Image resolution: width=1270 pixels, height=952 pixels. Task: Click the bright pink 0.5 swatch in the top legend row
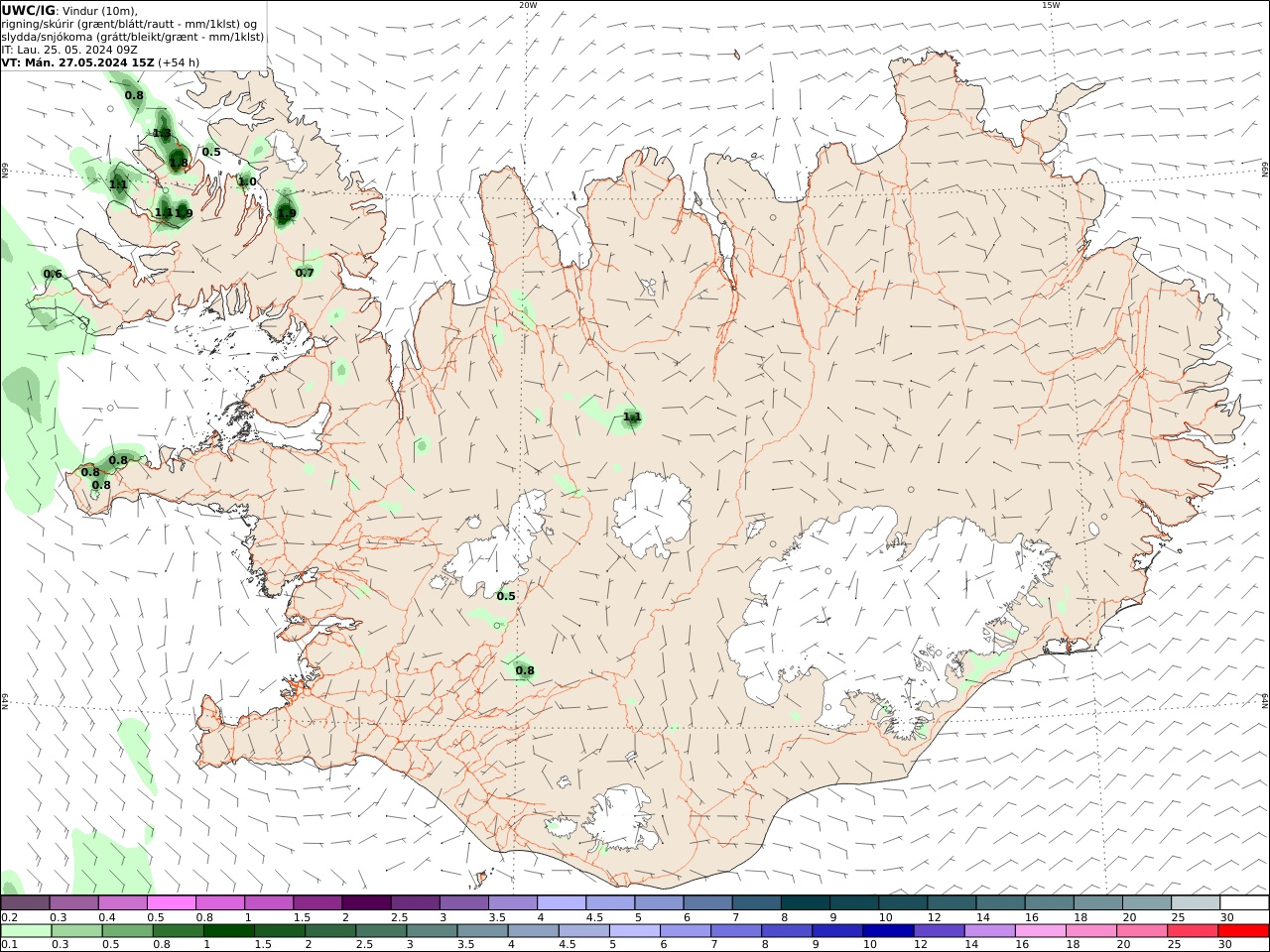pos(172,903)
